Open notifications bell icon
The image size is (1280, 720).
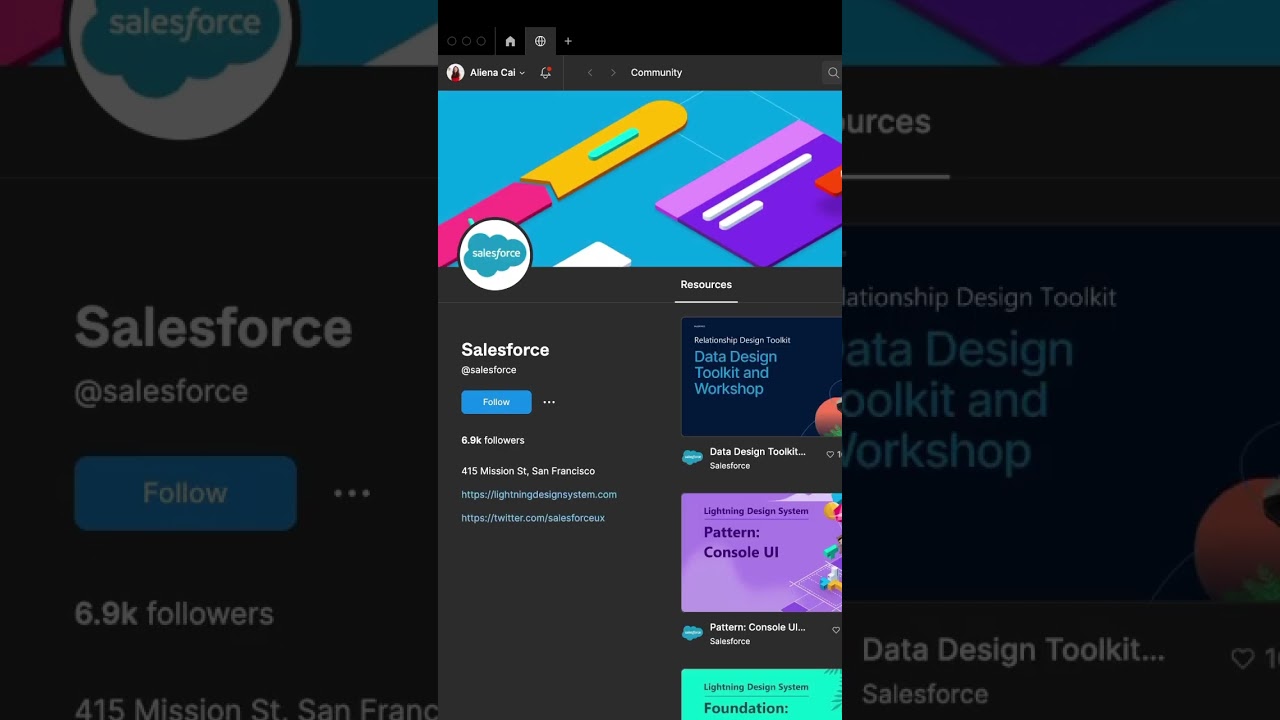(545, 73)
